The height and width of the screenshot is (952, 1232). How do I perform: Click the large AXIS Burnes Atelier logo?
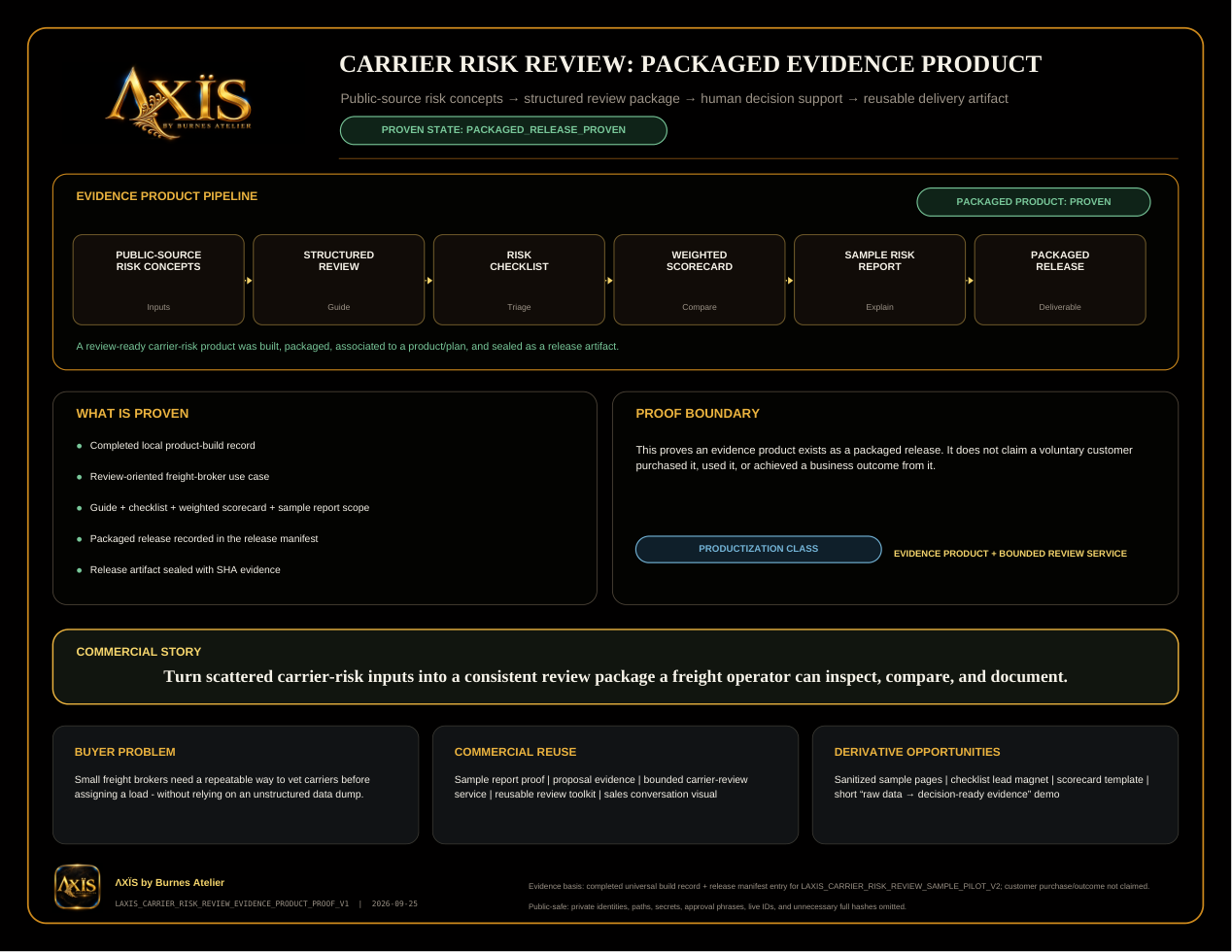pyautogui.click(x=179, y=102)
